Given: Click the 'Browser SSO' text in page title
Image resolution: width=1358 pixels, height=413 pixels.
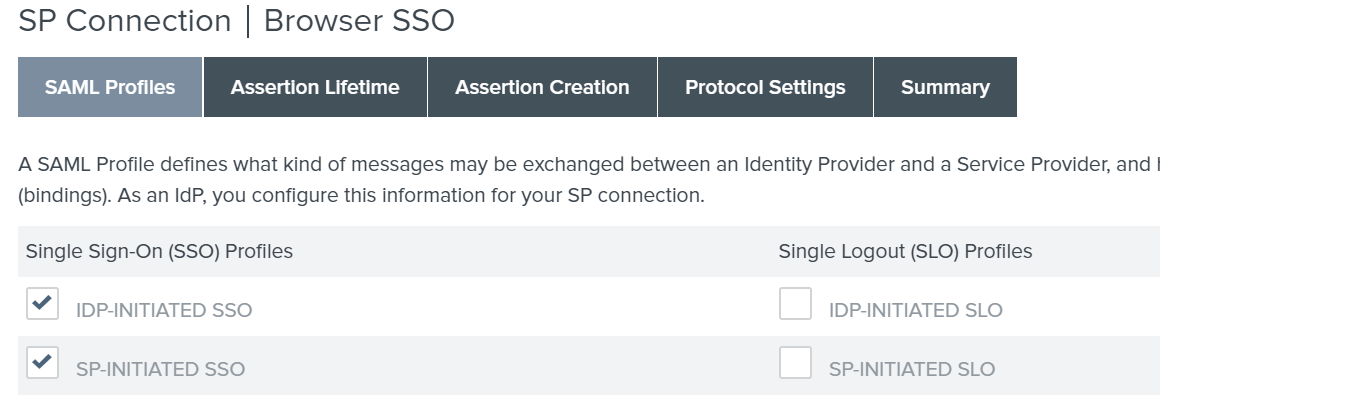Looking at the screenshot, I should pyautogui.click(x=359, y=21).
